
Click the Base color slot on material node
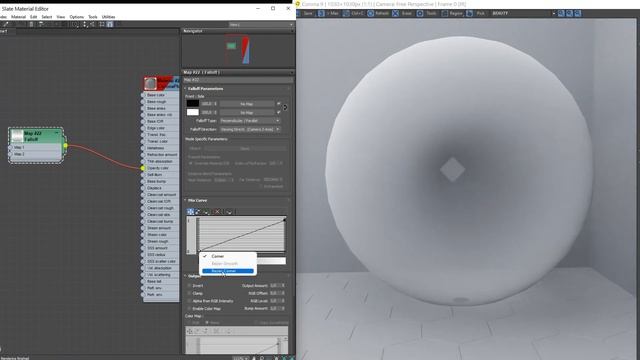(161, 95)
